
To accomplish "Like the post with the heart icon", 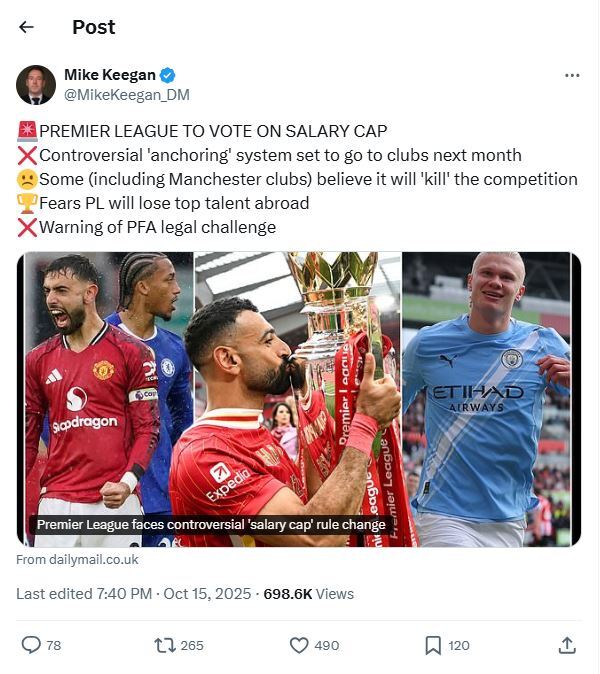I will (x=299, y=645).
